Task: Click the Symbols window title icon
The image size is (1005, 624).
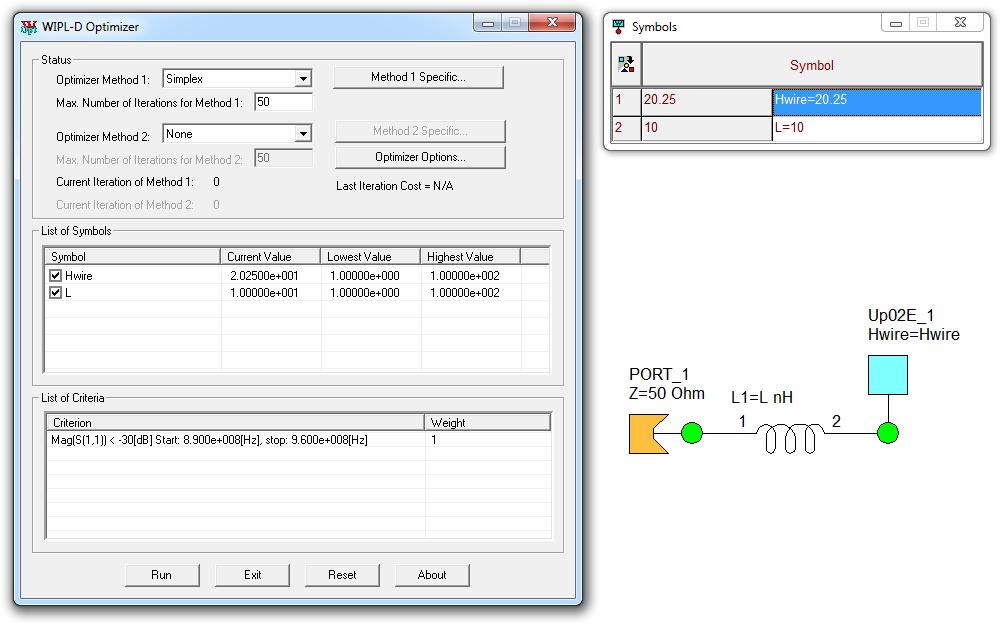Action: (619, 26)
